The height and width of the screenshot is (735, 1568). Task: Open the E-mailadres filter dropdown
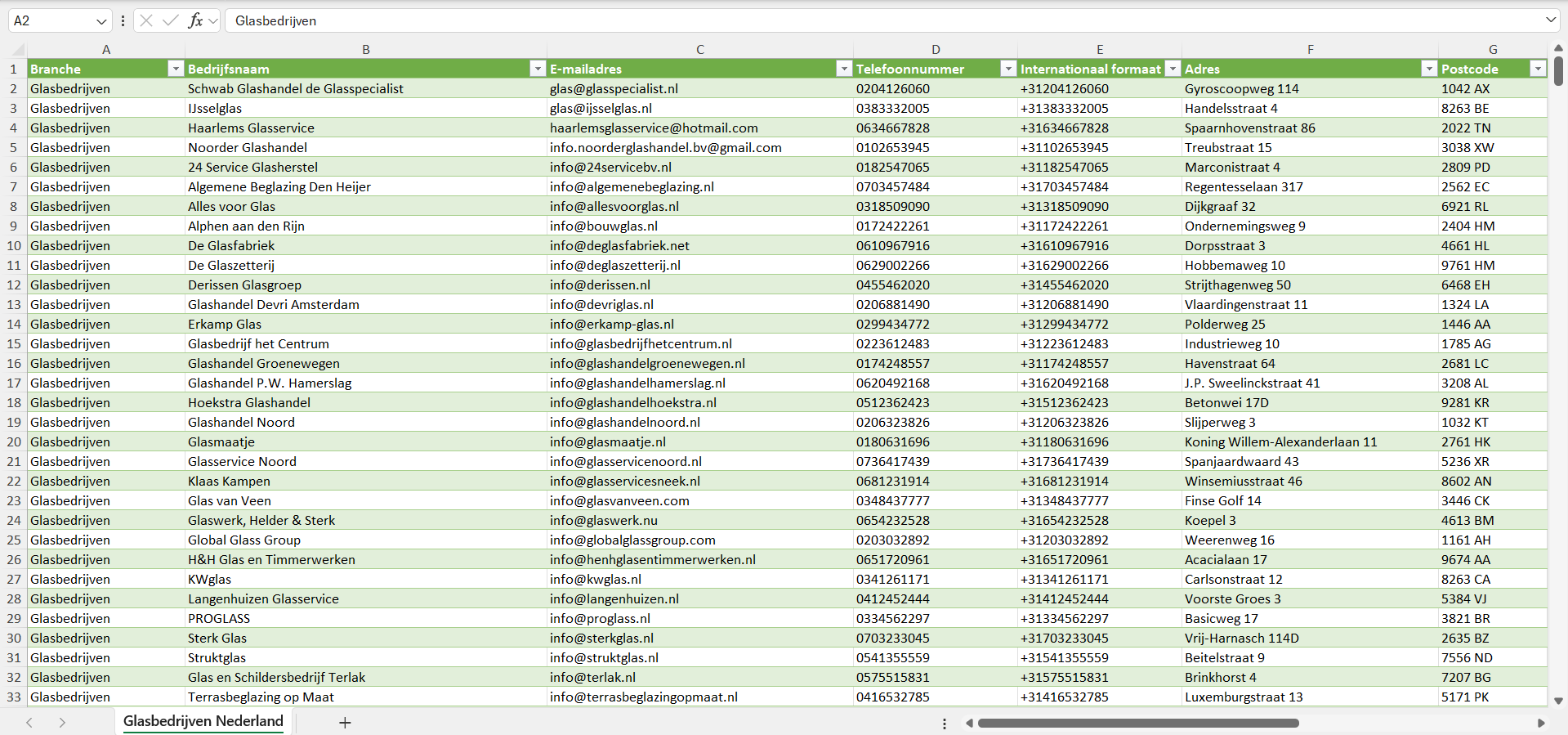pos(844,69)
